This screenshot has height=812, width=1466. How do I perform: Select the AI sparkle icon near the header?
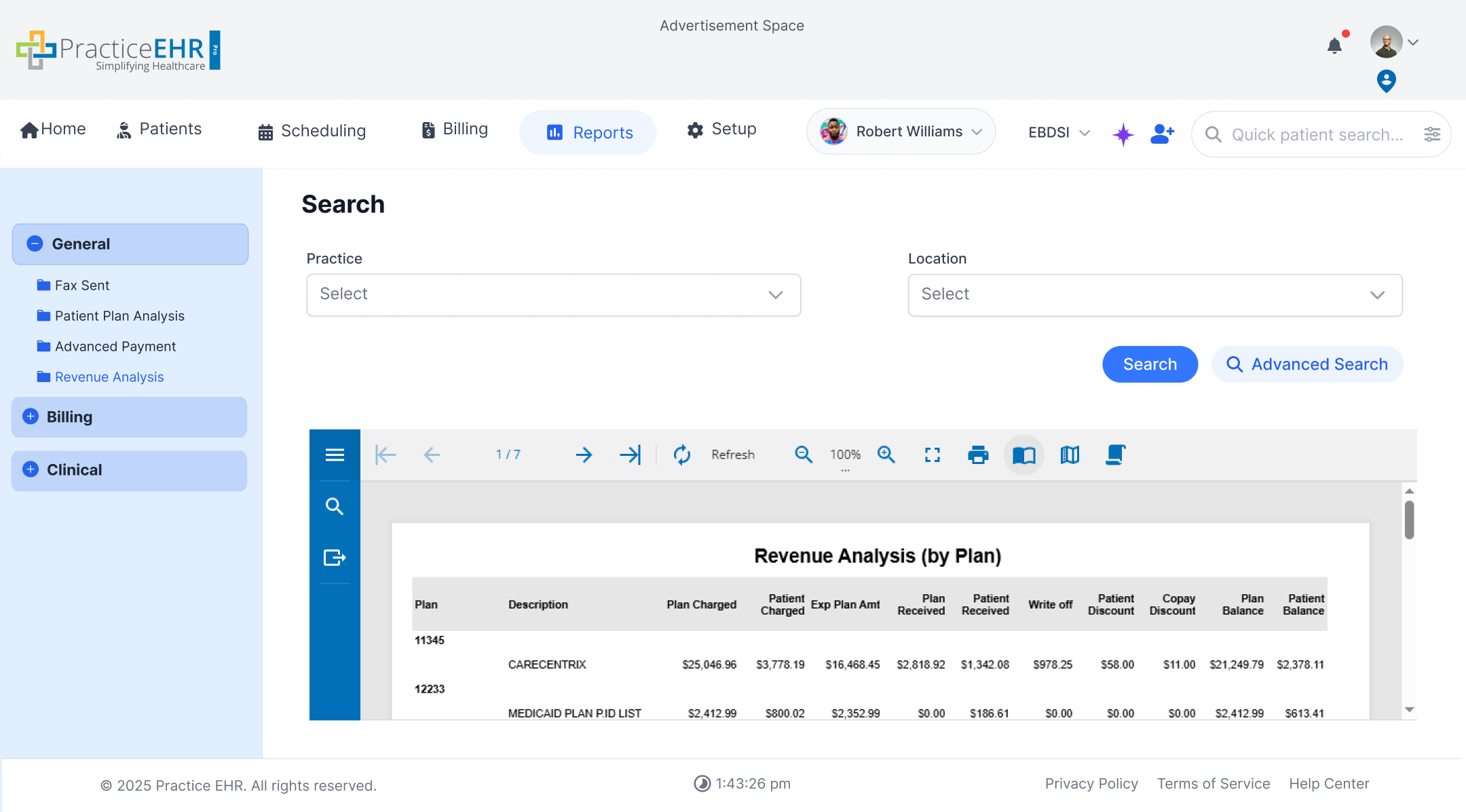(x=1123, y=134)
